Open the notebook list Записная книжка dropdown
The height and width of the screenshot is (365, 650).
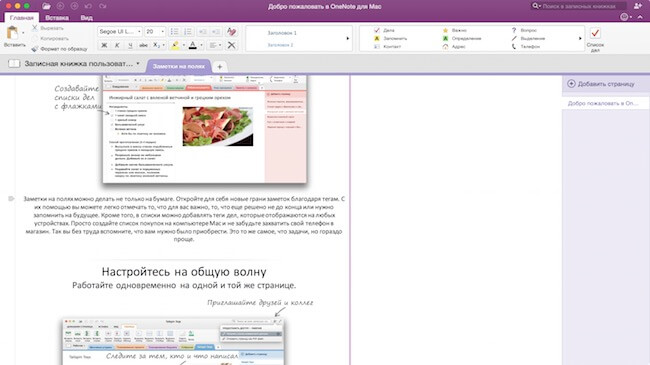(x=82, y=63)
